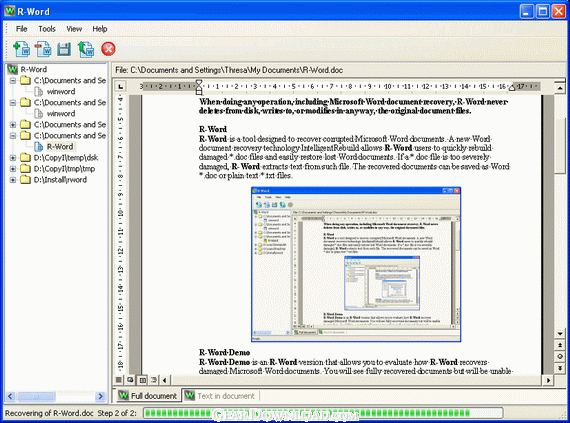Screen dimensions: 570x423
Task: Select the second winword document in tree
Action: point(61,114)
